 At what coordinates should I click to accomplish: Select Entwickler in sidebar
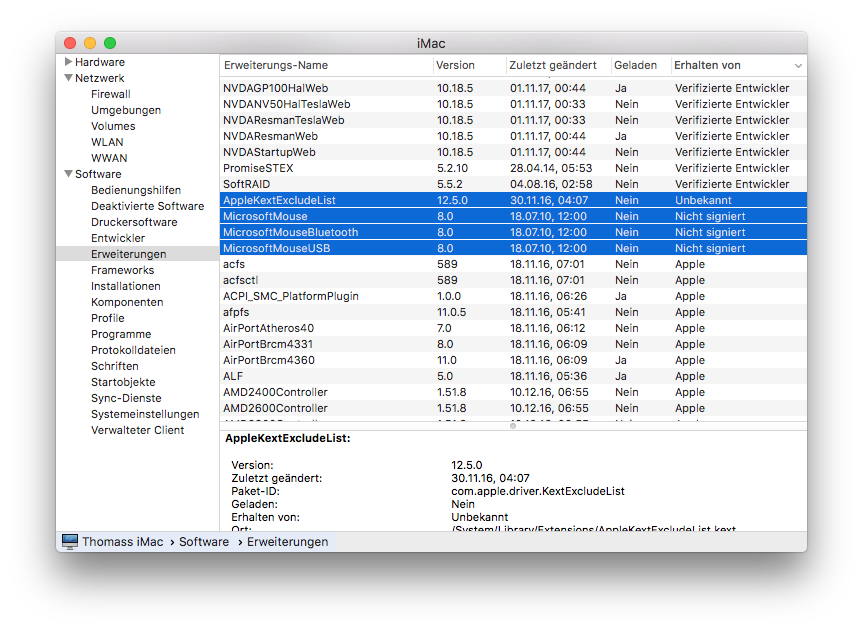(x=118, y=238)
